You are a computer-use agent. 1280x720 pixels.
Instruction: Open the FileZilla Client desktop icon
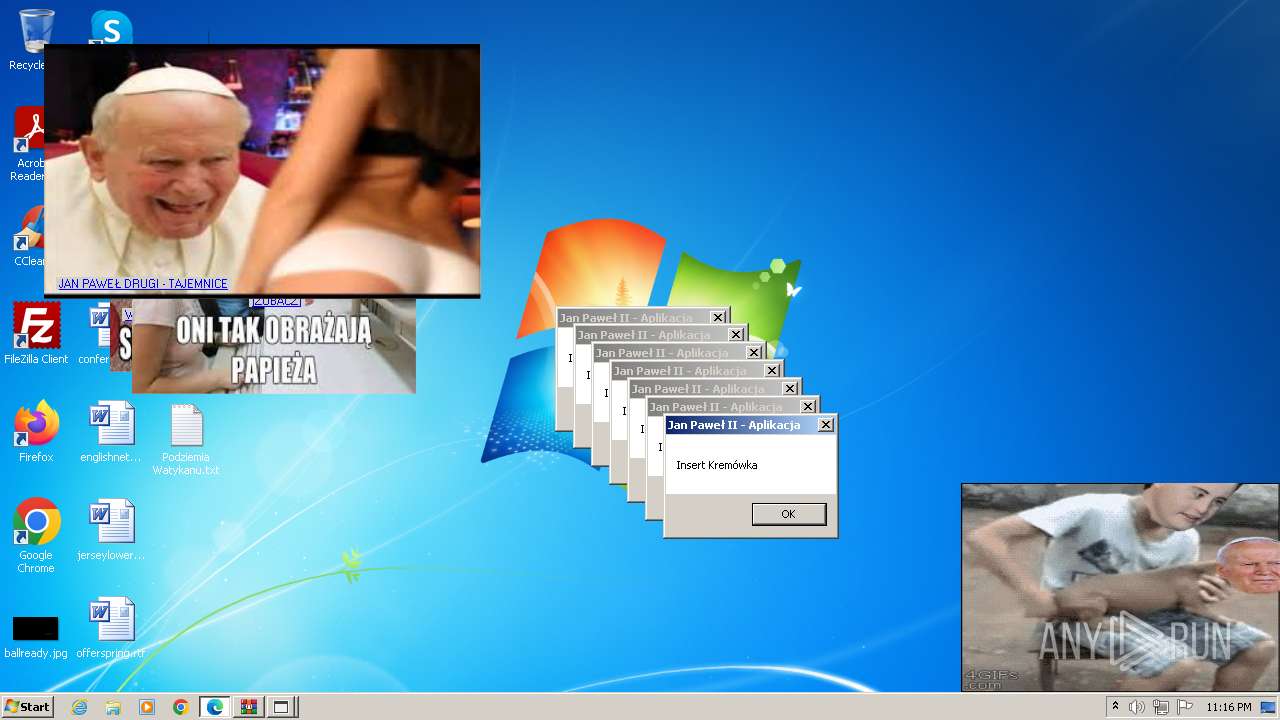click(36, 334)
